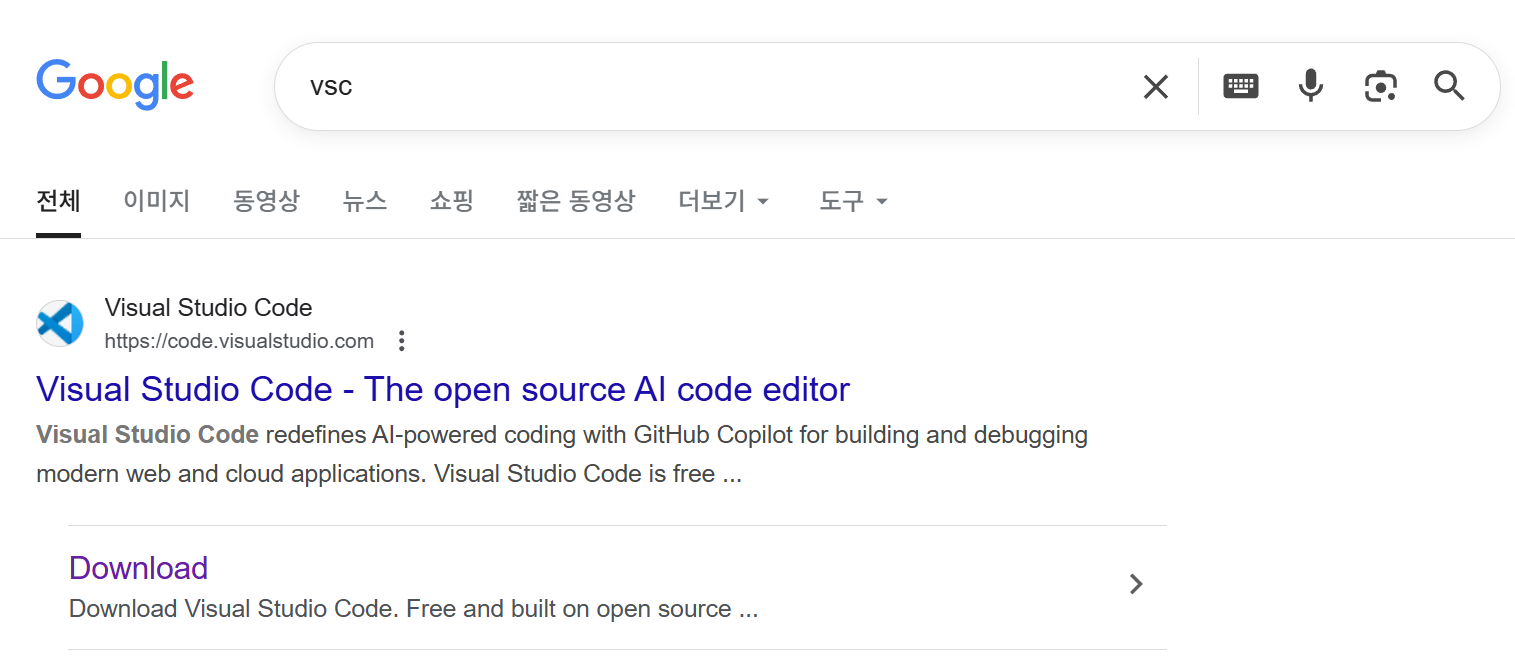This screenshot has height=665, width=1515.
Task: Select the 전체 tab
Action: pos(58,201)
